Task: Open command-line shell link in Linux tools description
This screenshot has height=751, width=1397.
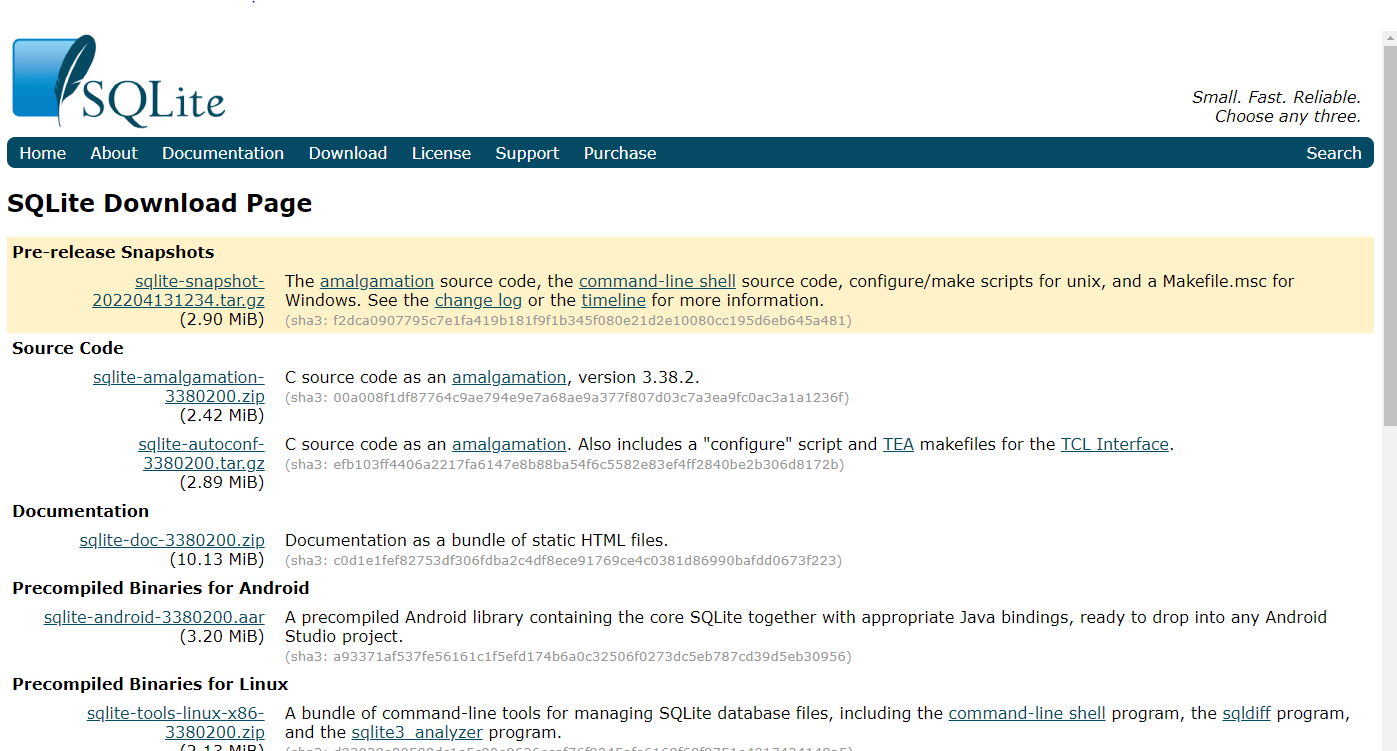Action: pos(1027,713)
